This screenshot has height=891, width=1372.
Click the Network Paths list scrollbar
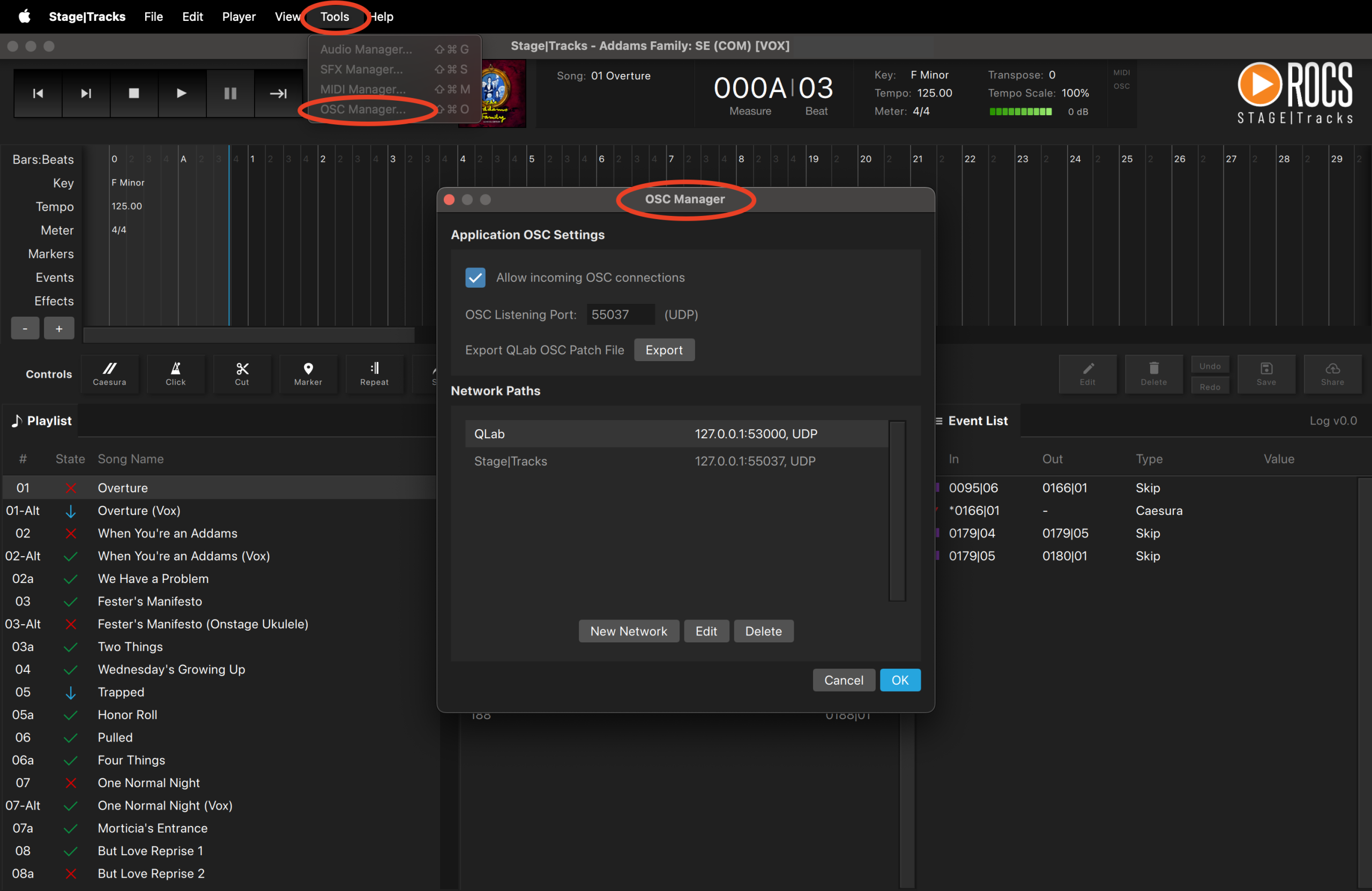(x=897, y=511)
